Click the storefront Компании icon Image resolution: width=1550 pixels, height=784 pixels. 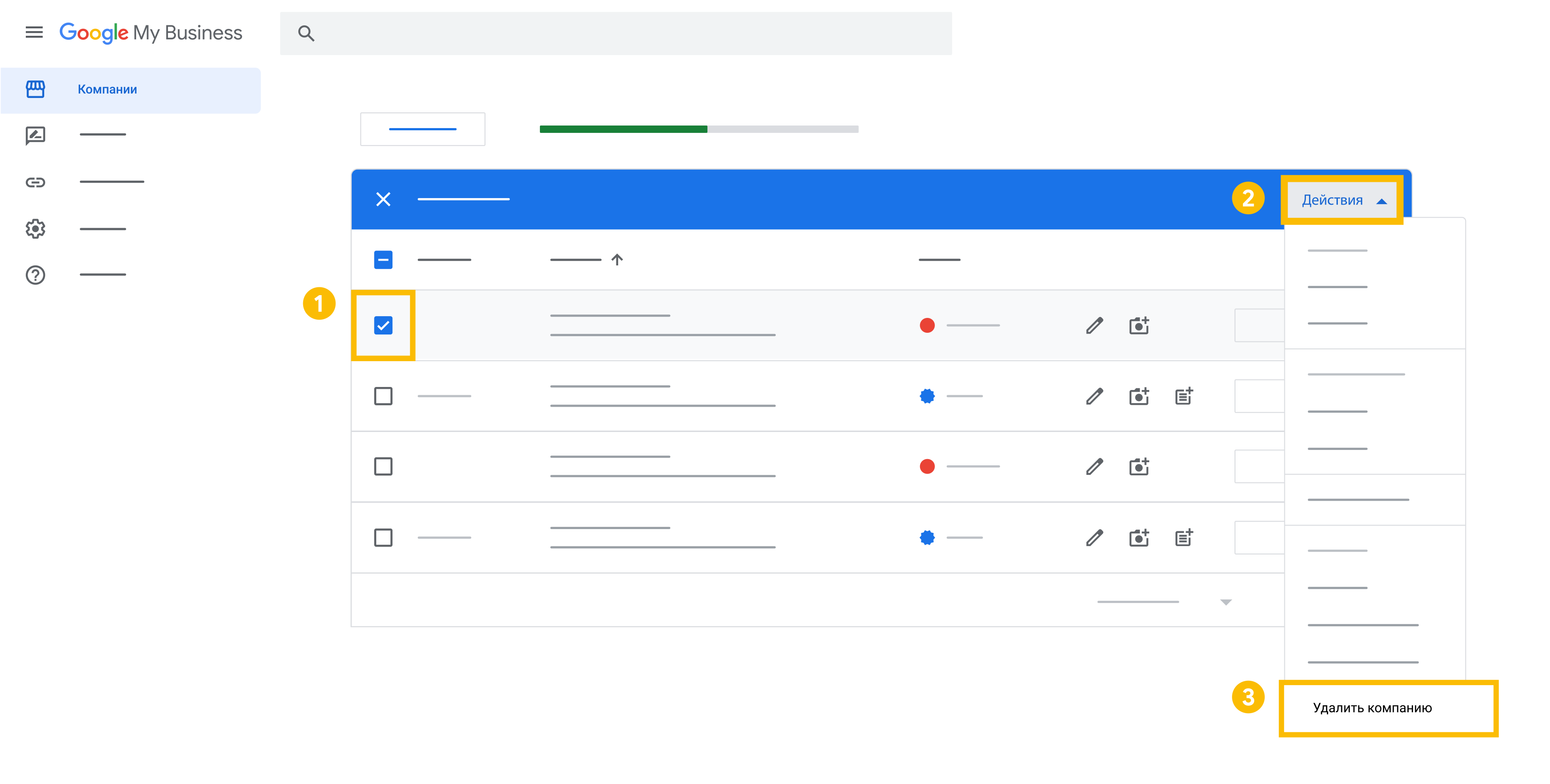[x=35, y=89]
